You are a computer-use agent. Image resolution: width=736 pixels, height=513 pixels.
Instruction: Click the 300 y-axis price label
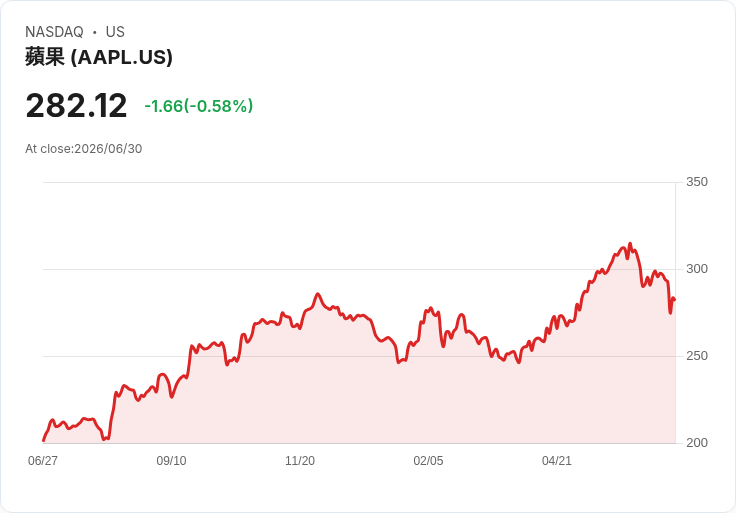point(697,269)
